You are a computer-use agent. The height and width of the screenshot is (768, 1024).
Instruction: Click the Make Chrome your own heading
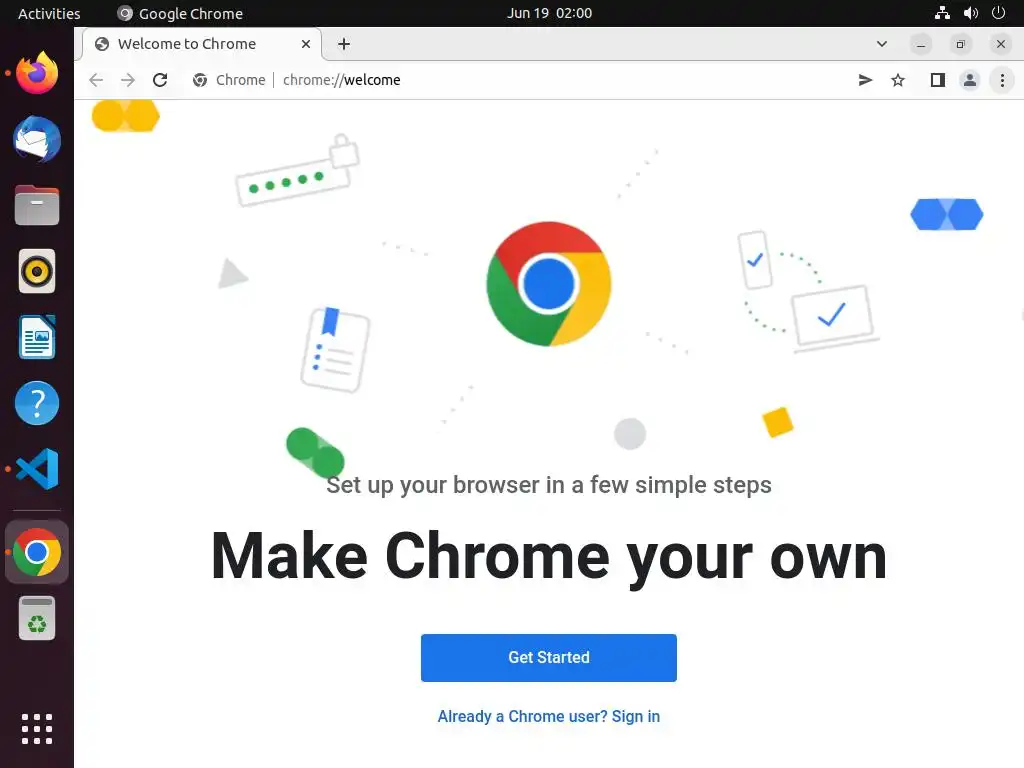(x=549, y=556)
